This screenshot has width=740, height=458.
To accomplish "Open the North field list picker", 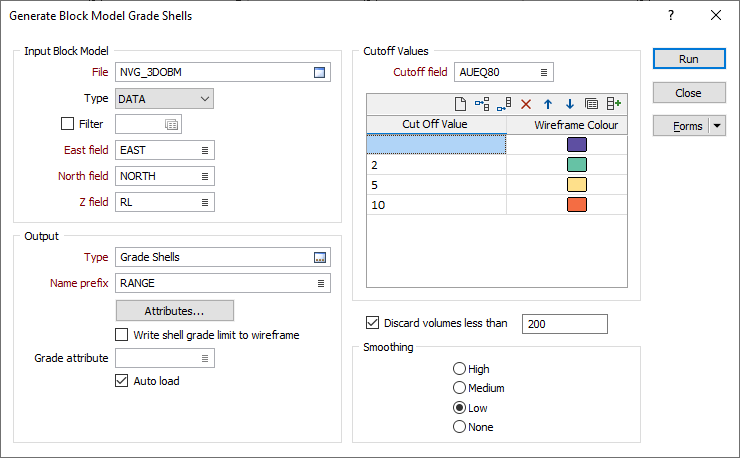I will click(x=205, y=176).
